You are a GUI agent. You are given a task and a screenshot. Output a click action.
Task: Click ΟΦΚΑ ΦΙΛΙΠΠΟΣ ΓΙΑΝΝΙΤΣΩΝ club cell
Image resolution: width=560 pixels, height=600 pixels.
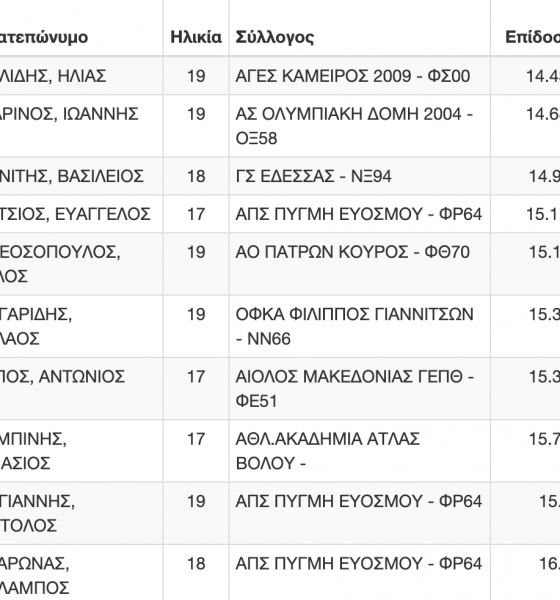point(354,326)
